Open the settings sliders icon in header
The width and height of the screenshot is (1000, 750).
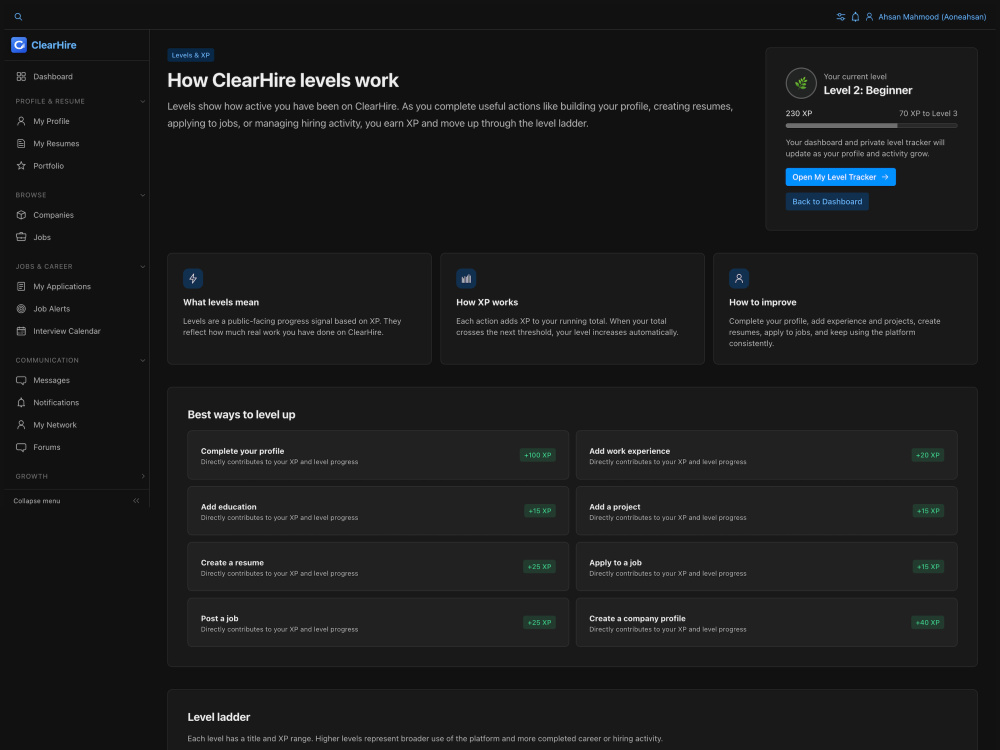(841, 17)
